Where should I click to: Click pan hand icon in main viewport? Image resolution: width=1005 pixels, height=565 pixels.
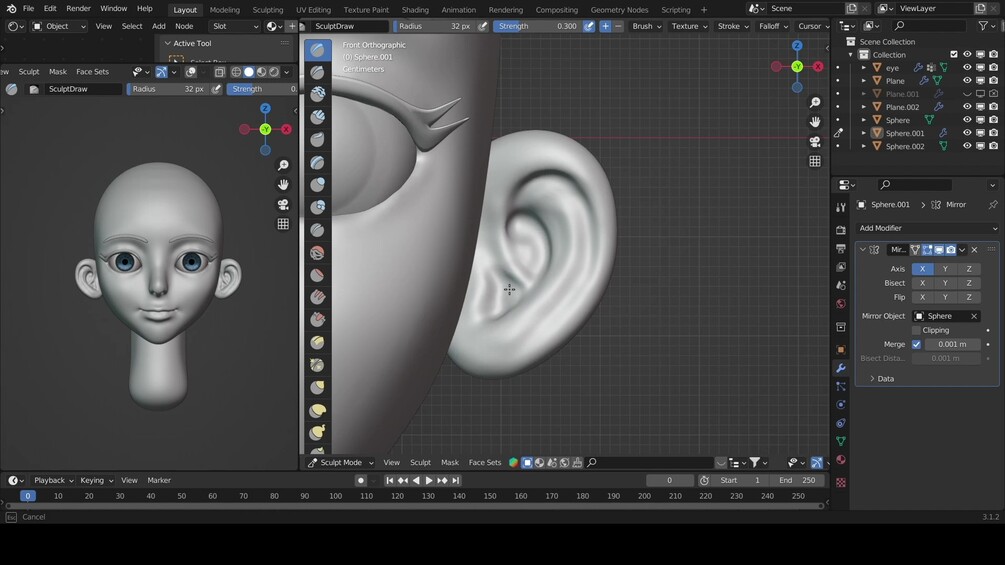[815, 122]
